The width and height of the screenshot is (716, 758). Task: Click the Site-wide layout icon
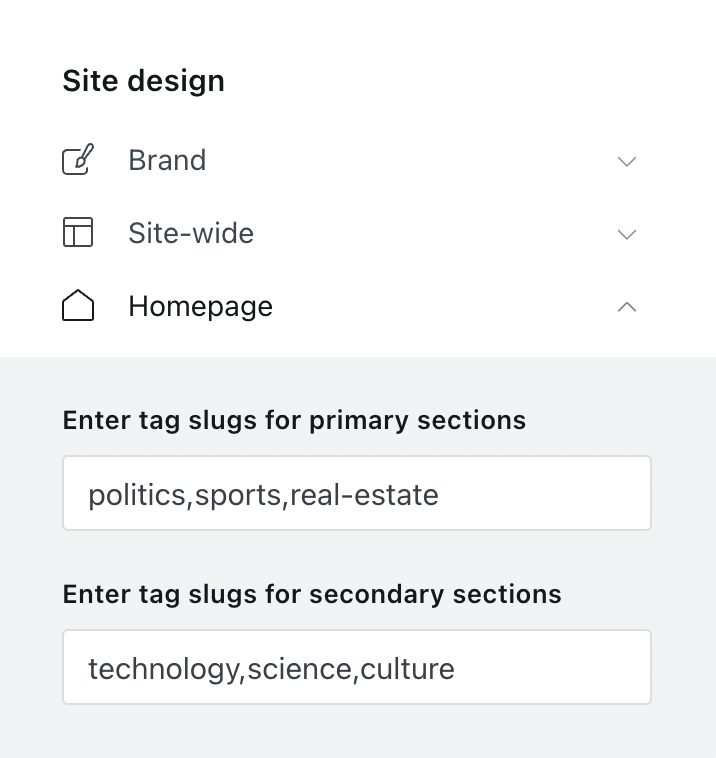coord(78,233)
